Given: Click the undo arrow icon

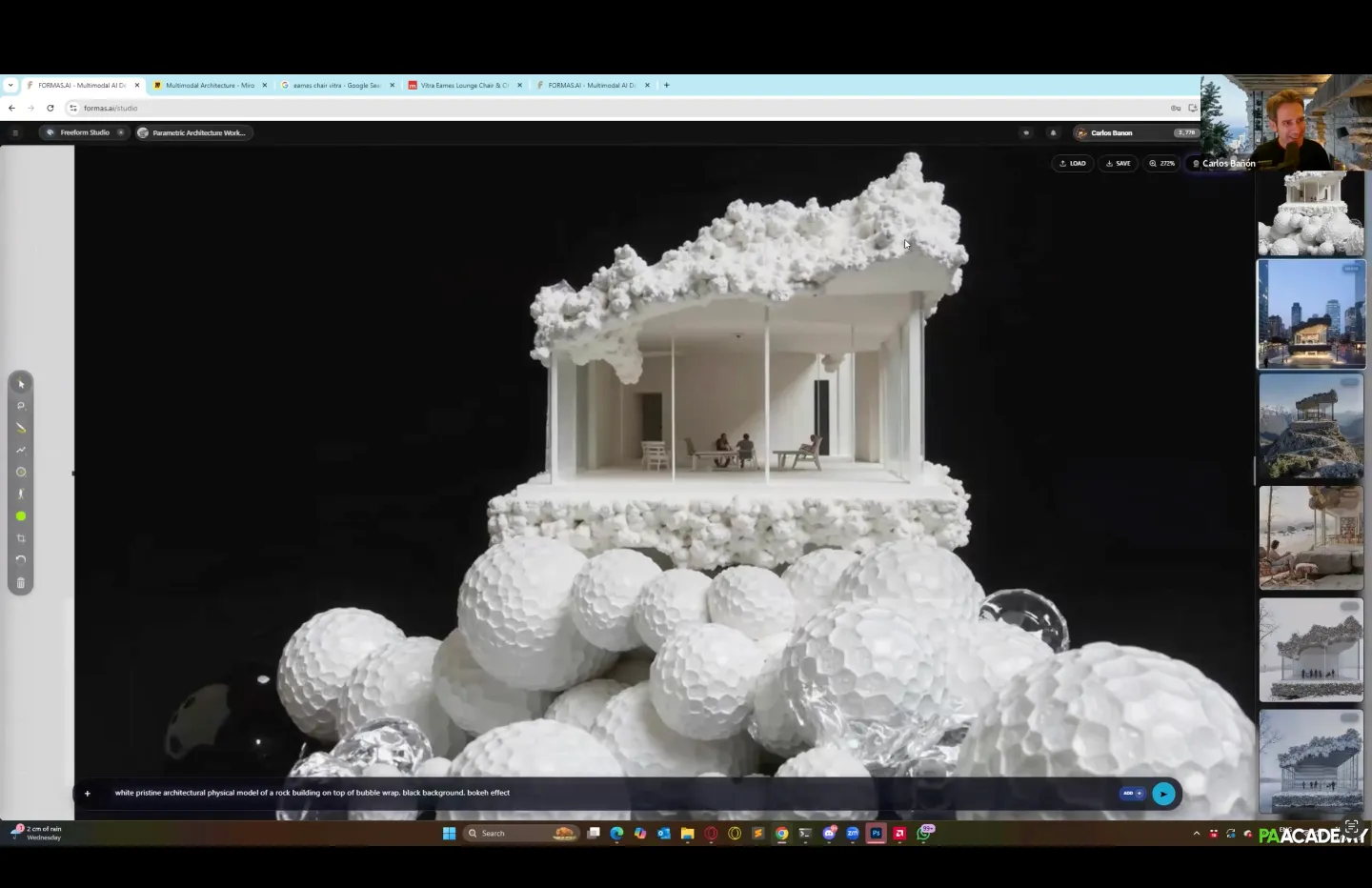Looking at the screenshot, I should (x=21, y=560).
